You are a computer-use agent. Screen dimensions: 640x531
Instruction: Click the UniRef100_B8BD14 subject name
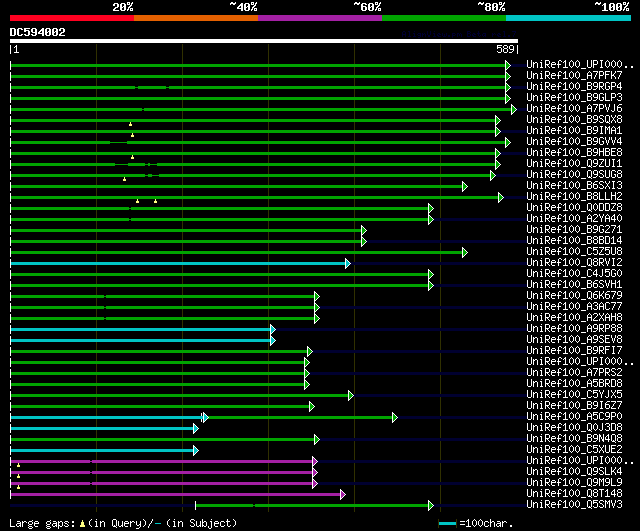574,240
